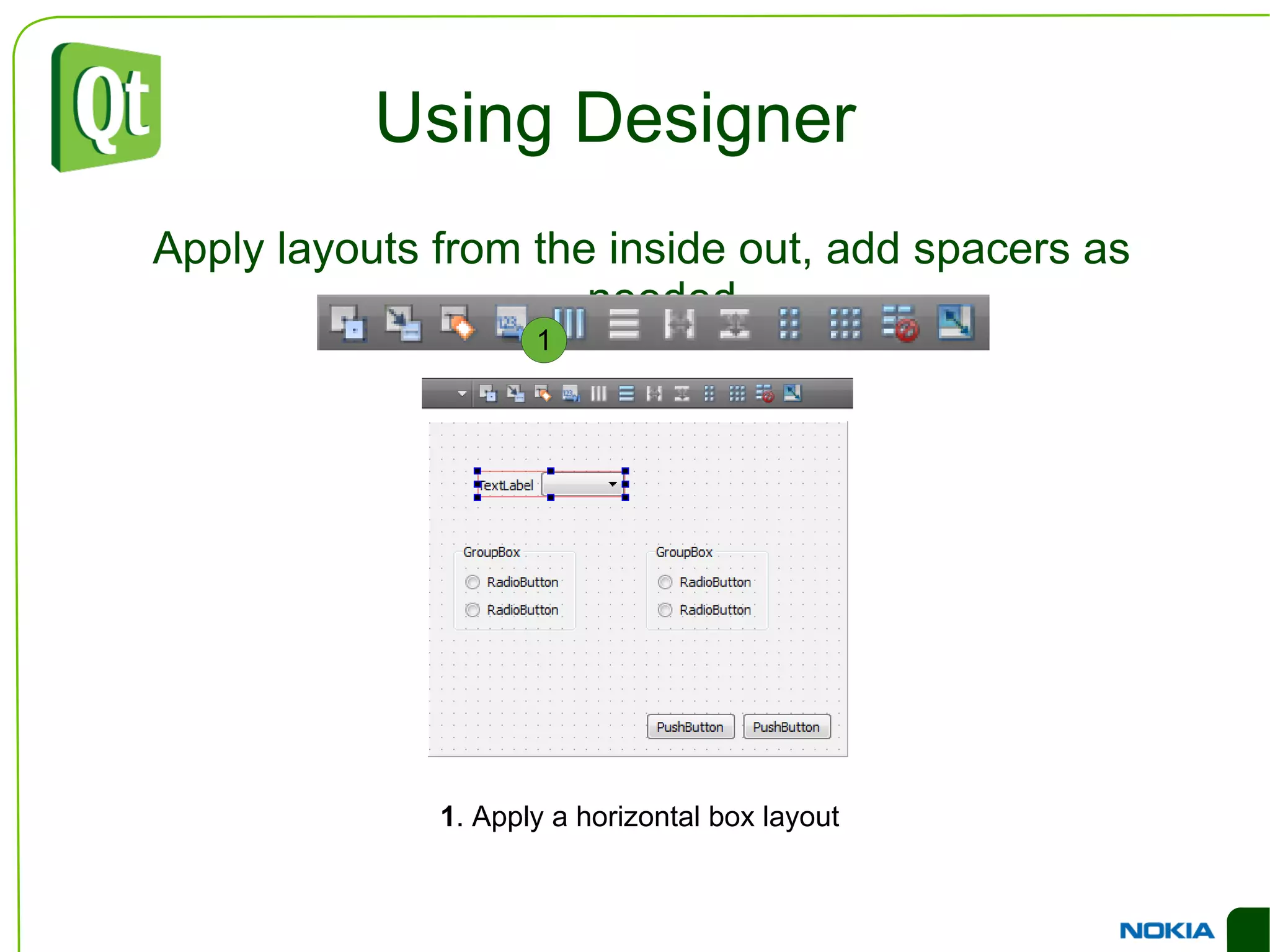Click the right PushButton
The height and width of the screenshot is (952, 1270).
point(786,727)
